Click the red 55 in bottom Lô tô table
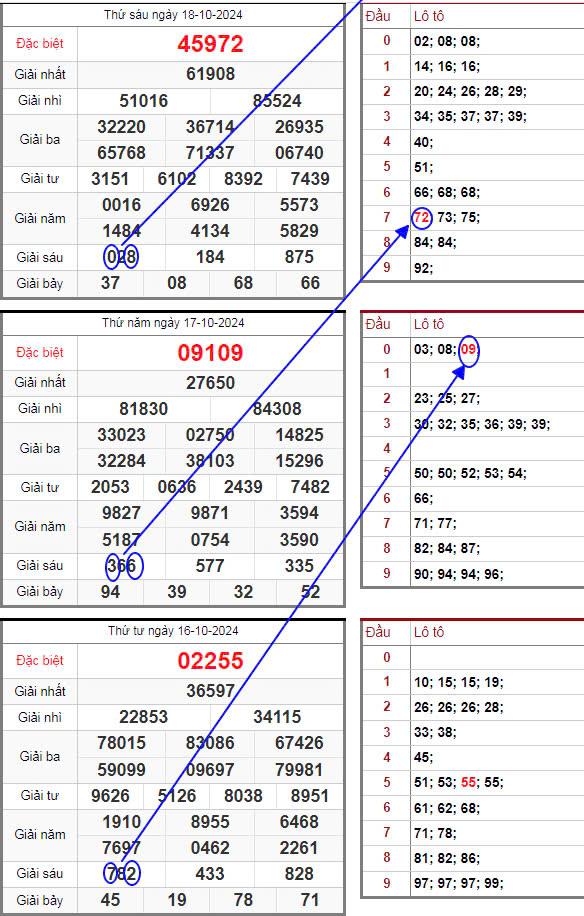Screen dimensions: 584x916 468,782
